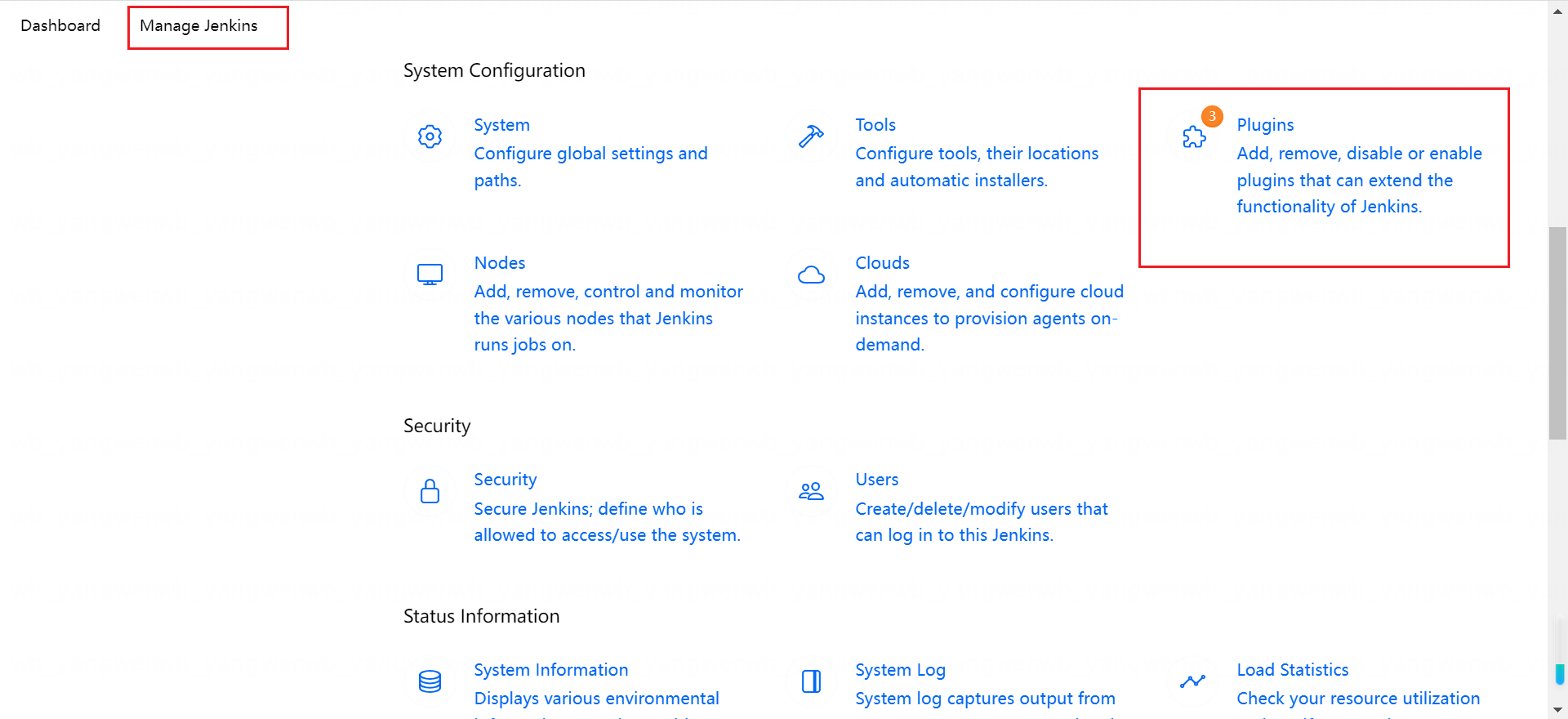The height and width of the screenshot is (719, 1568).
Task: Click 'Displays various environmental' description
Action: tap(596, 699)
